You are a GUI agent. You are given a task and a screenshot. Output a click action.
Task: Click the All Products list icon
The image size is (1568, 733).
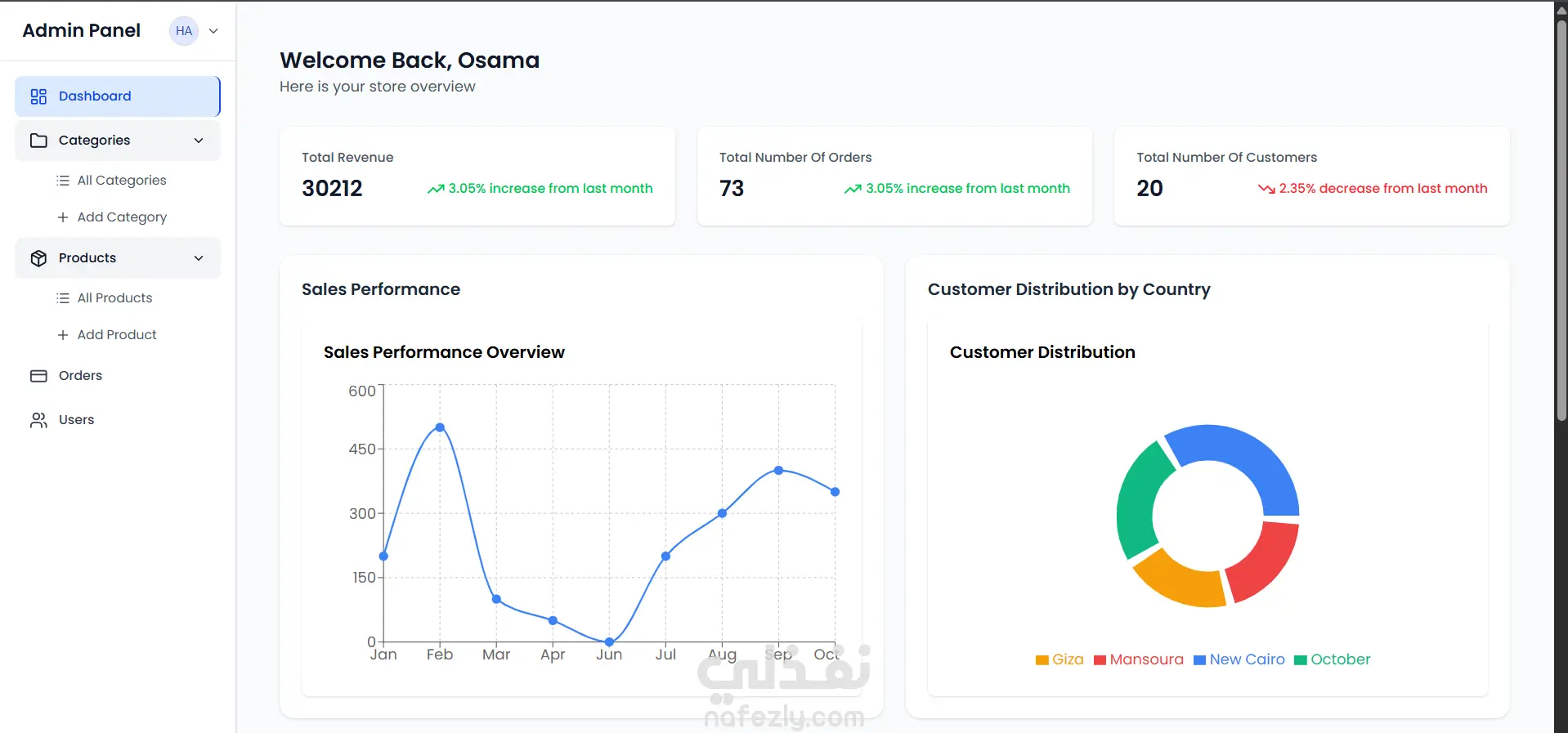click(x=63, y=298)
